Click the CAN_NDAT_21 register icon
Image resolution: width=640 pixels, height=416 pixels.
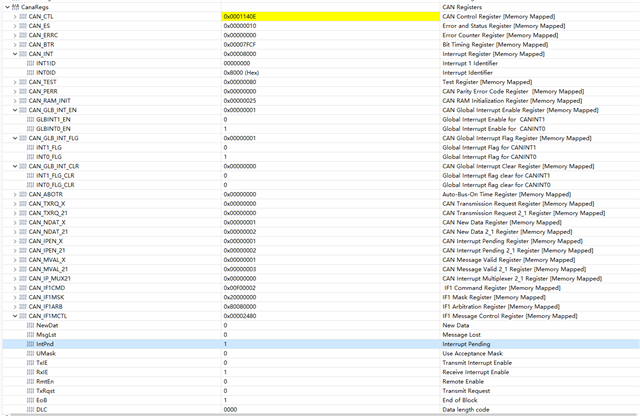(23, 232)
